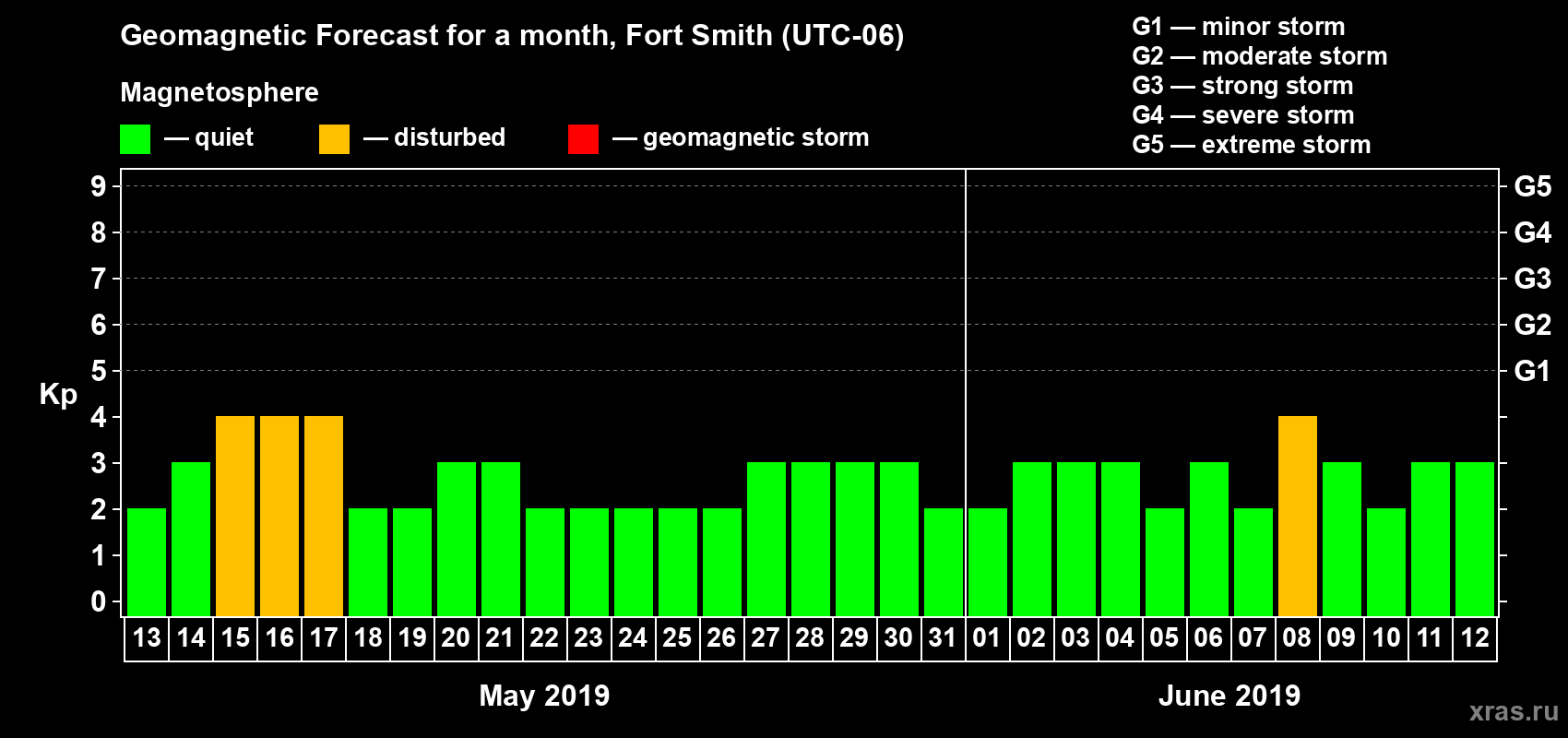Click the date label 05

point(1165,638)
